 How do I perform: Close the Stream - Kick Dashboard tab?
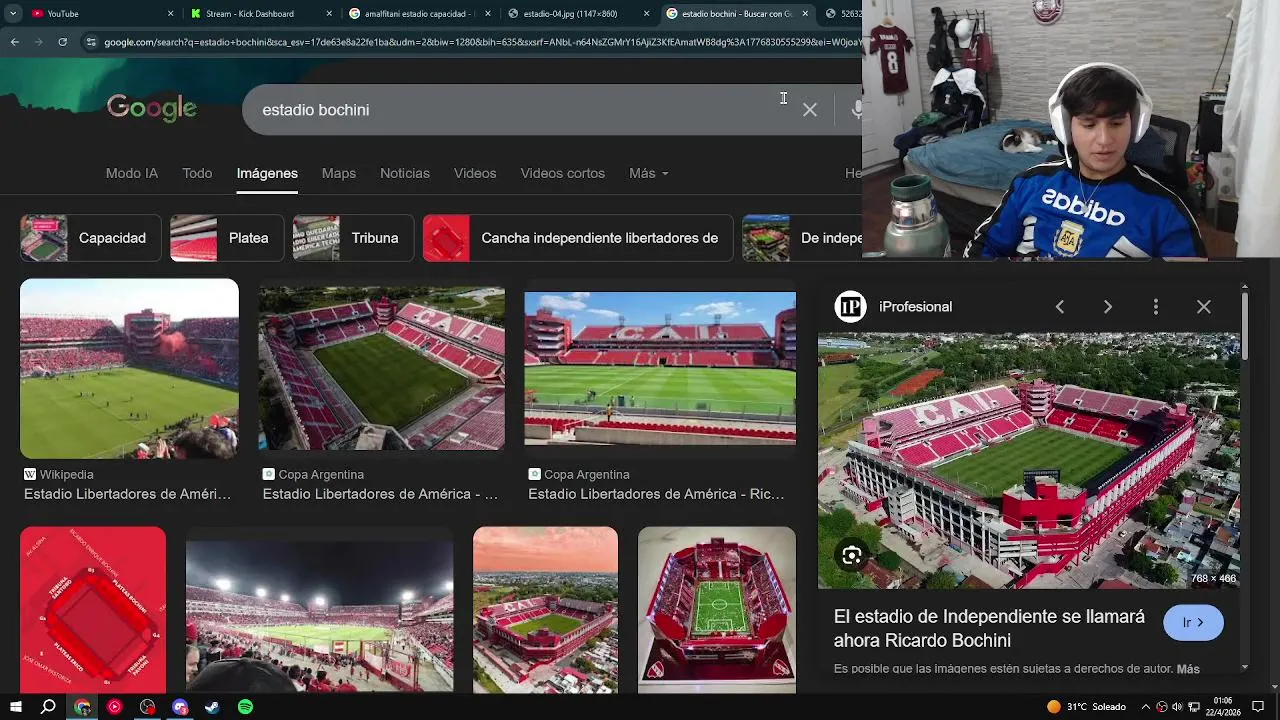[330, 14]
